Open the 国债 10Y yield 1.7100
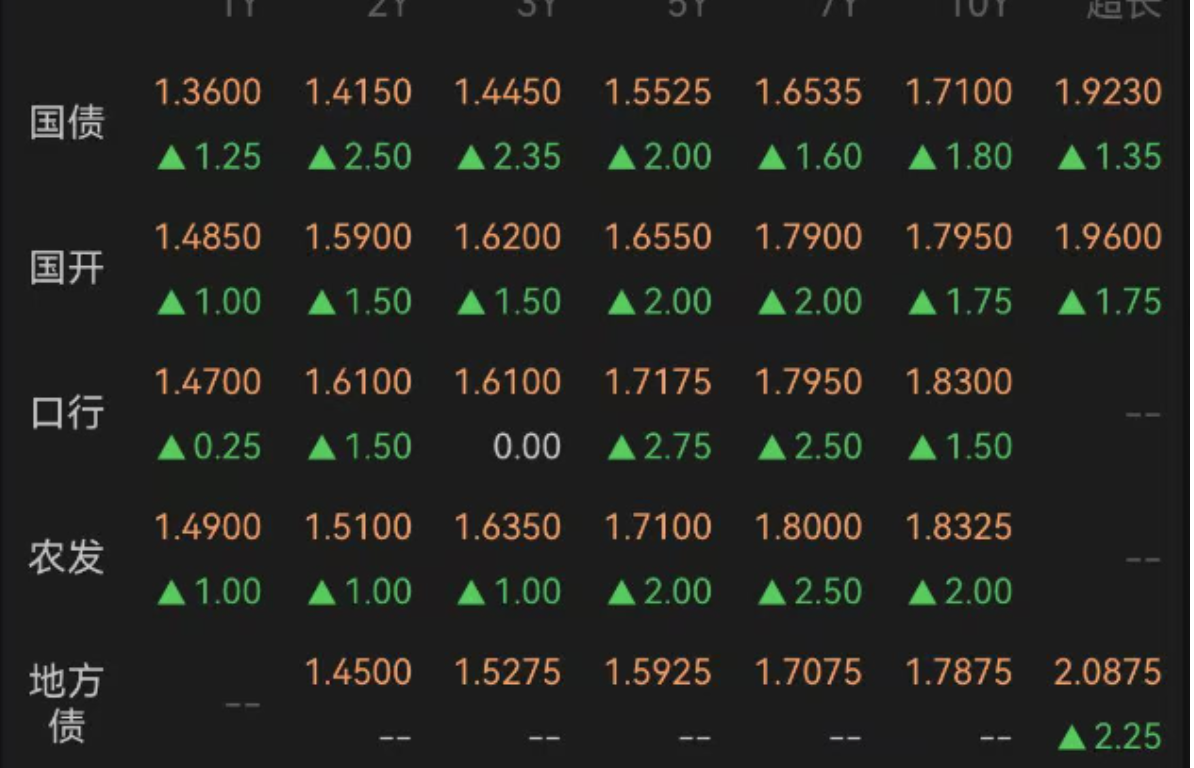The height and width of the screenshot is (768, 1194). point(959,93)
